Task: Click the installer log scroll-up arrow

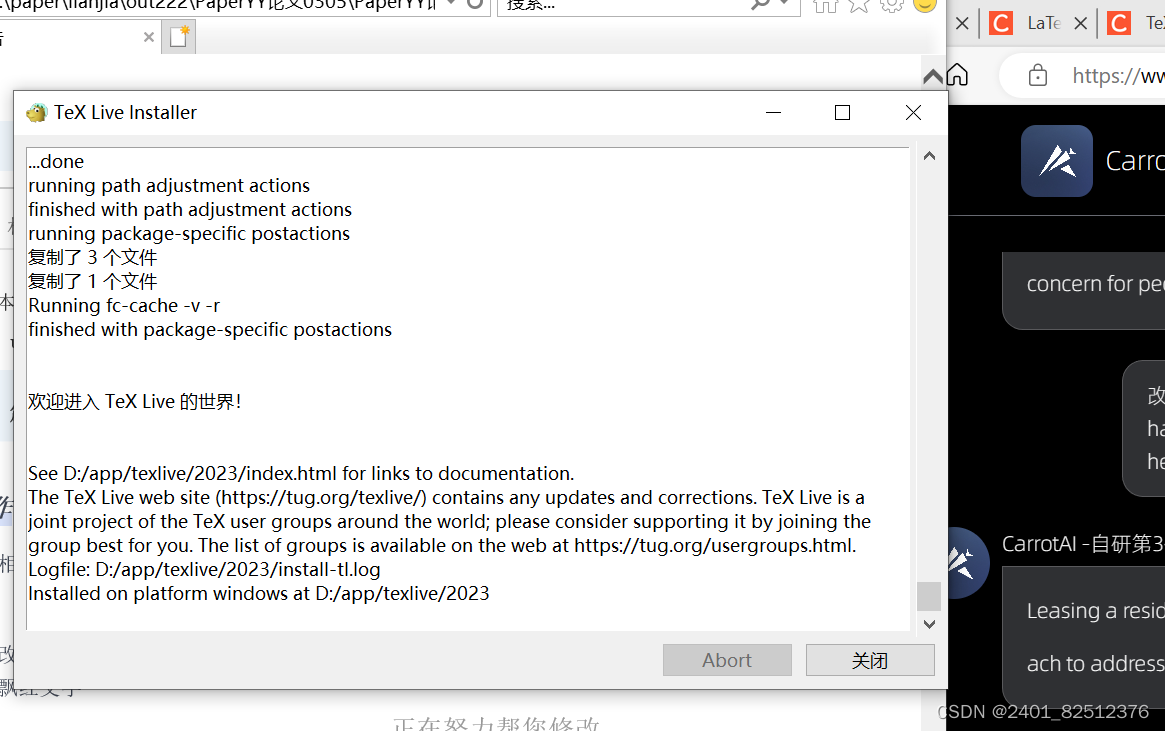Action: click(929, 156)
